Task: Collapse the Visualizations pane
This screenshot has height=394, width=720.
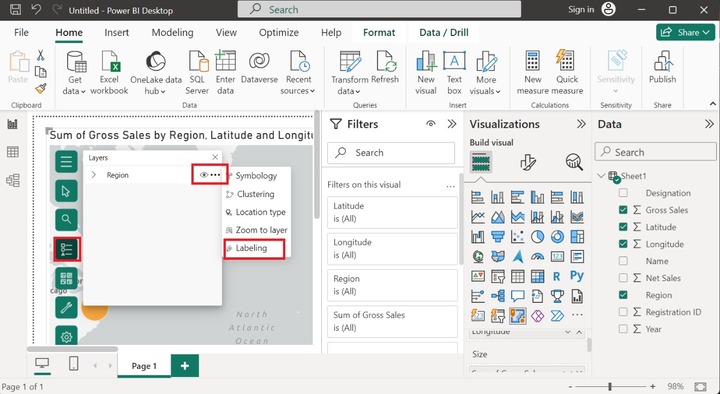Action: 581,124
